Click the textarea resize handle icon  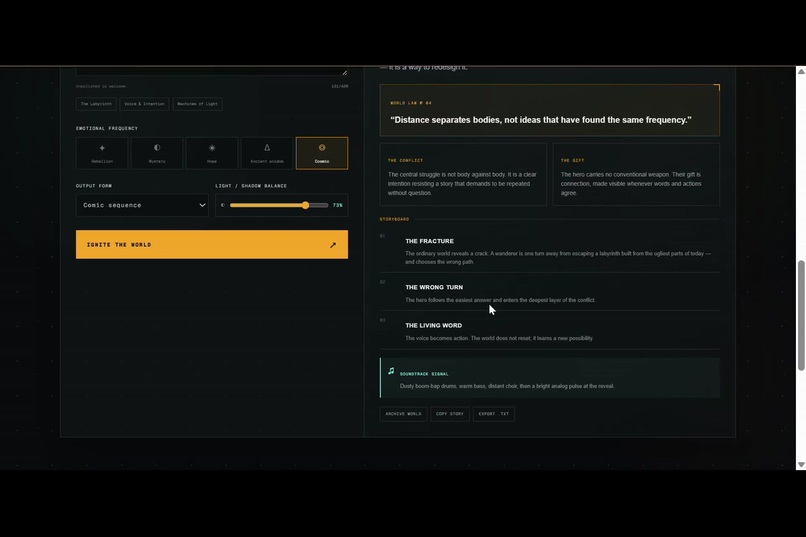pyautogui.click(x=344, y=72)
